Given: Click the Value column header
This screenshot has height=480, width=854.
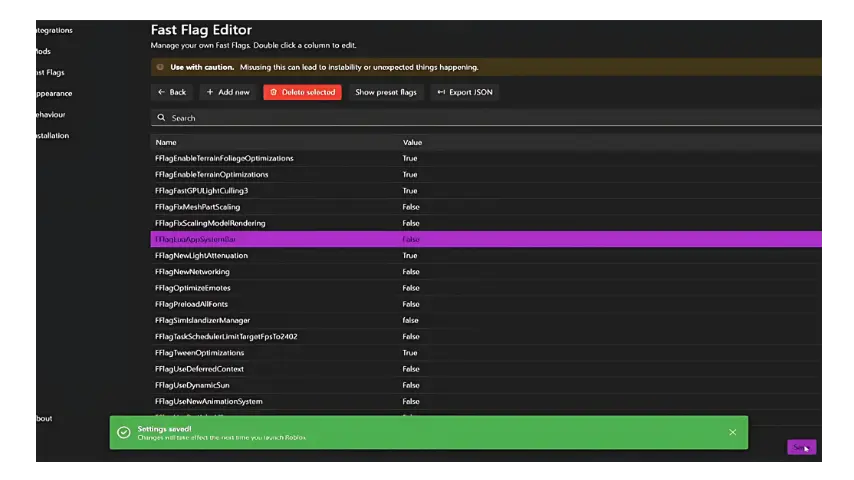Looking at the screenshot, I should tap(412, 142).
